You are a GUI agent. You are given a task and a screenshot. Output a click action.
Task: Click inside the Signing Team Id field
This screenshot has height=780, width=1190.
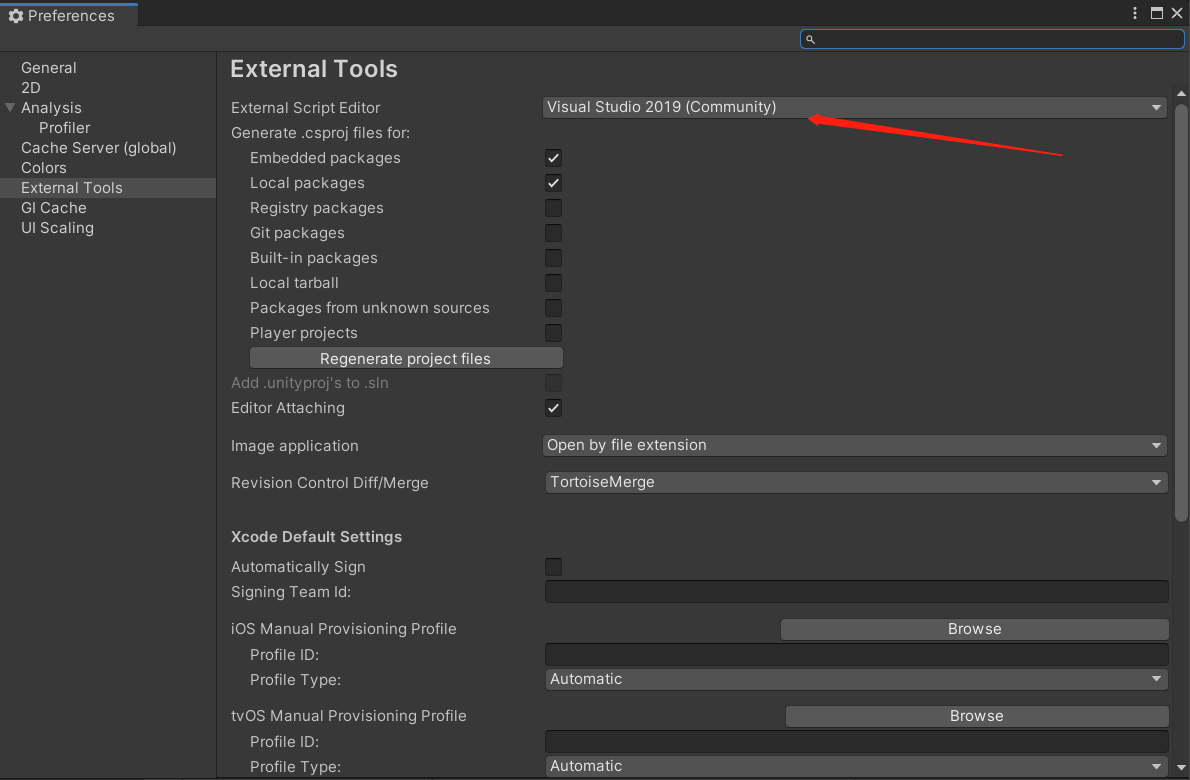click(x=855, y=591)
